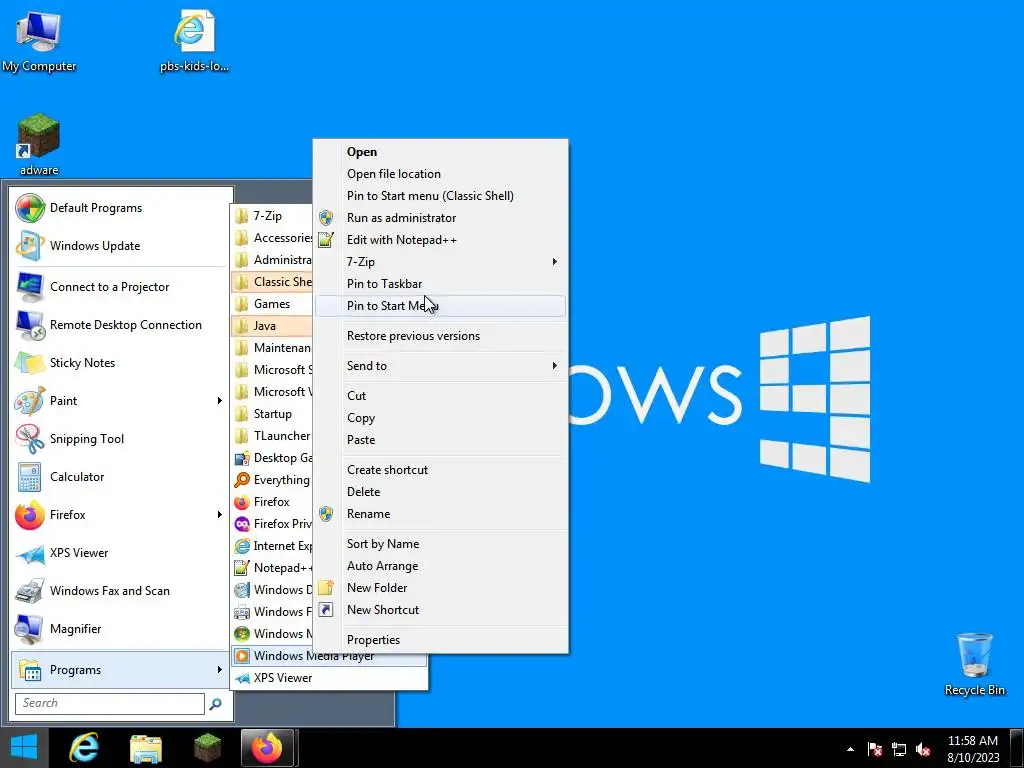Viewport: 1024px width, 768px height.
Task: Click the search magnifier button
Action: click(216, 703)
